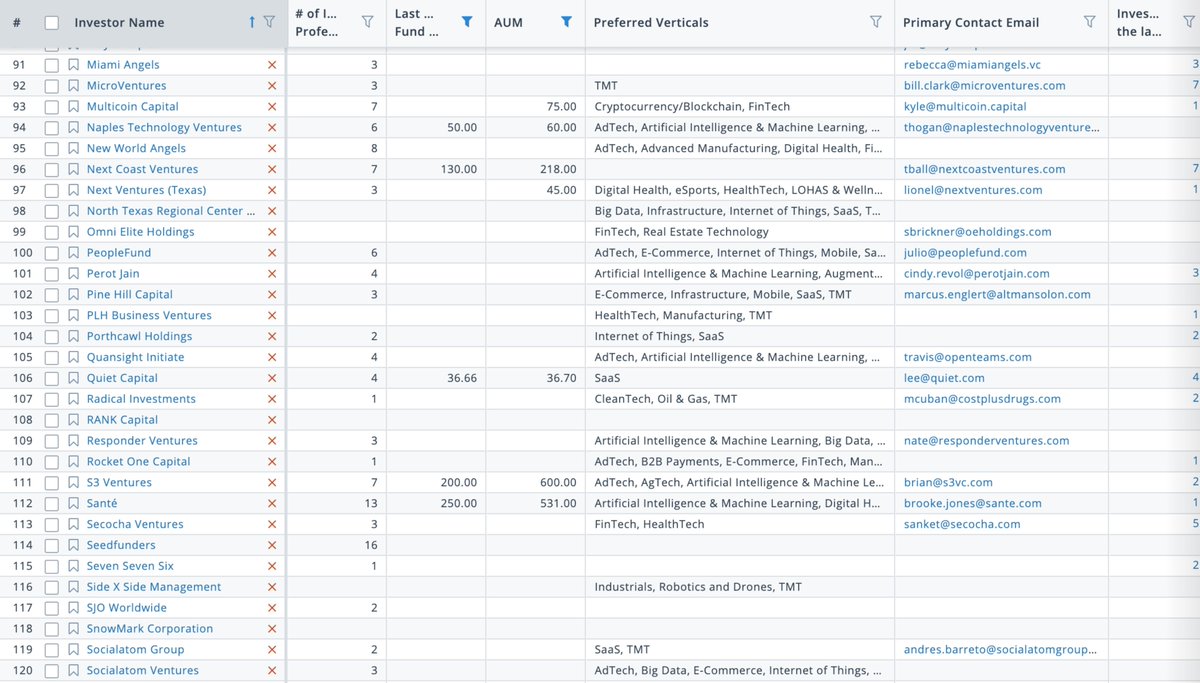1200x683 pixels.
Task: Open filter for # of Investments column
Action: pyautogui.click(x=367, y=22)
